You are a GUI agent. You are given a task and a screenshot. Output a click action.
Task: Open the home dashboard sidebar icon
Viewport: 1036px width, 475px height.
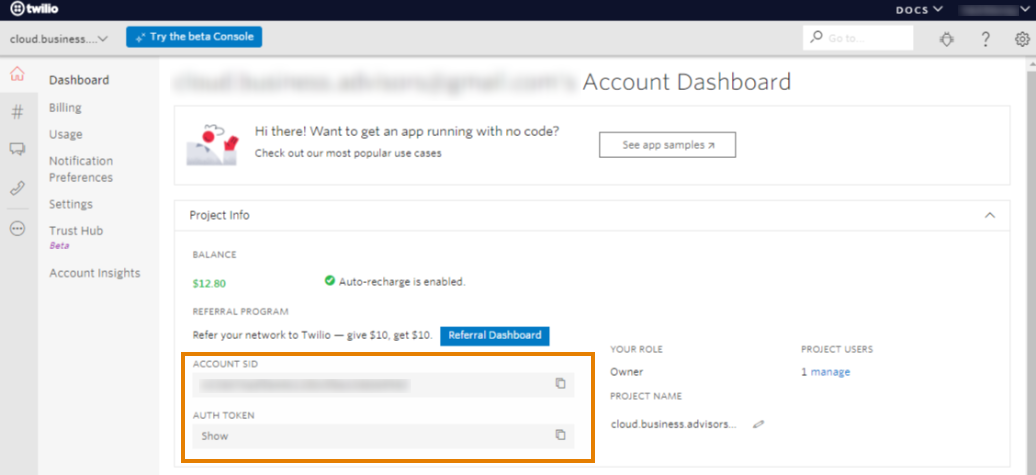(17, 74)
